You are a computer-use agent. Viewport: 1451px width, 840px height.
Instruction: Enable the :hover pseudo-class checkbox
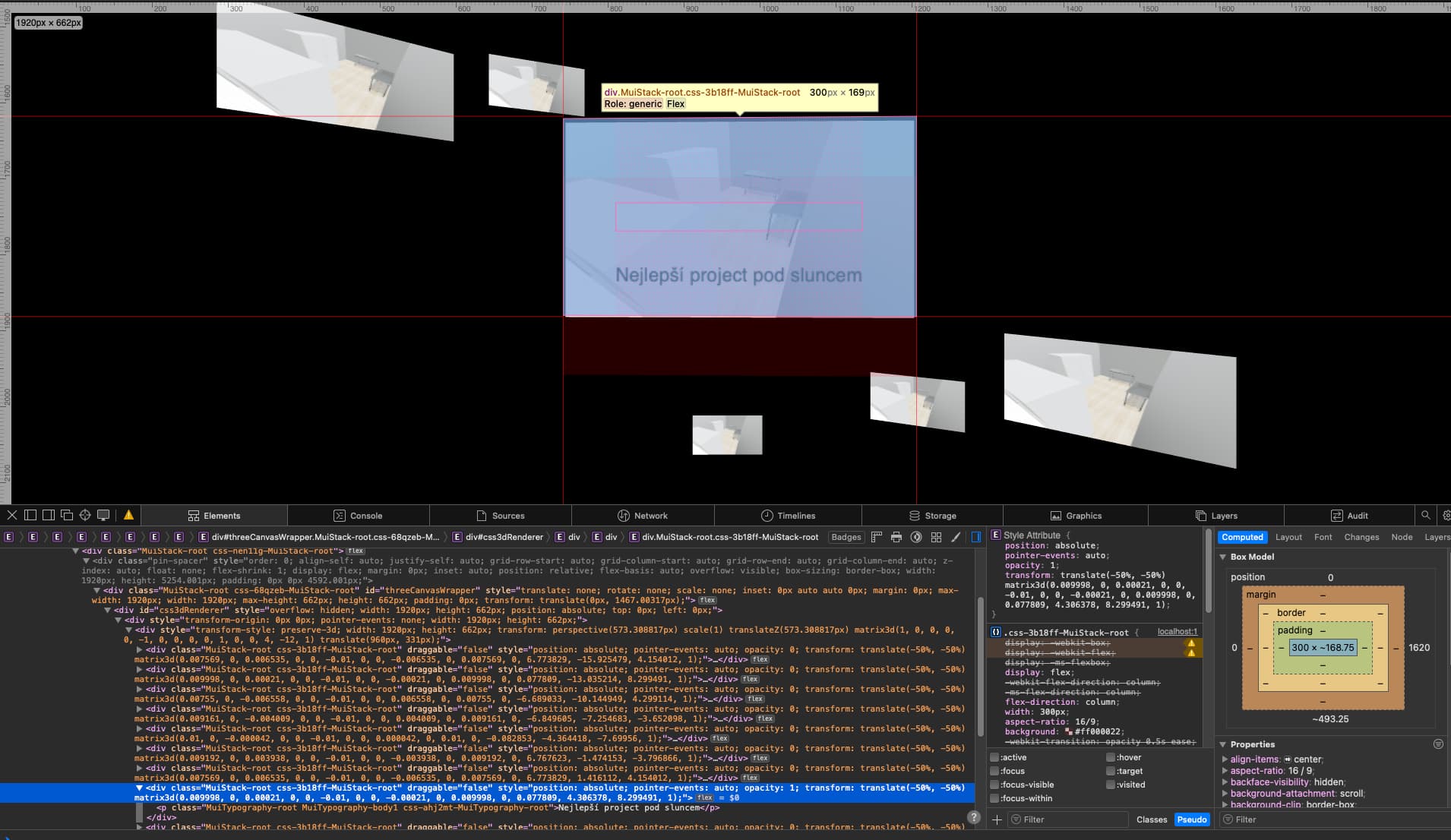(x=1110, y=757)
